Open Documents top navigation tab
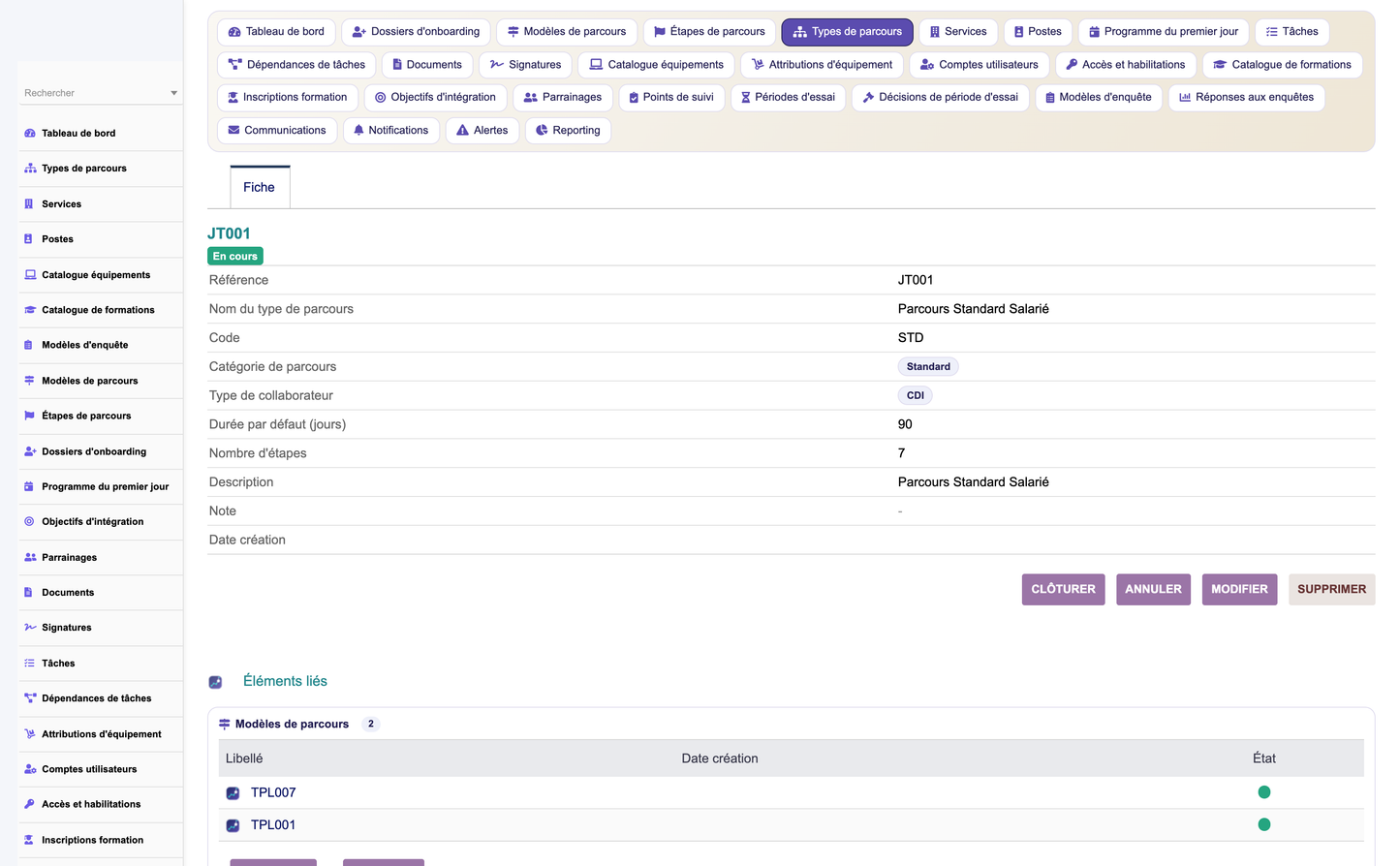 (x=427, y=65)
